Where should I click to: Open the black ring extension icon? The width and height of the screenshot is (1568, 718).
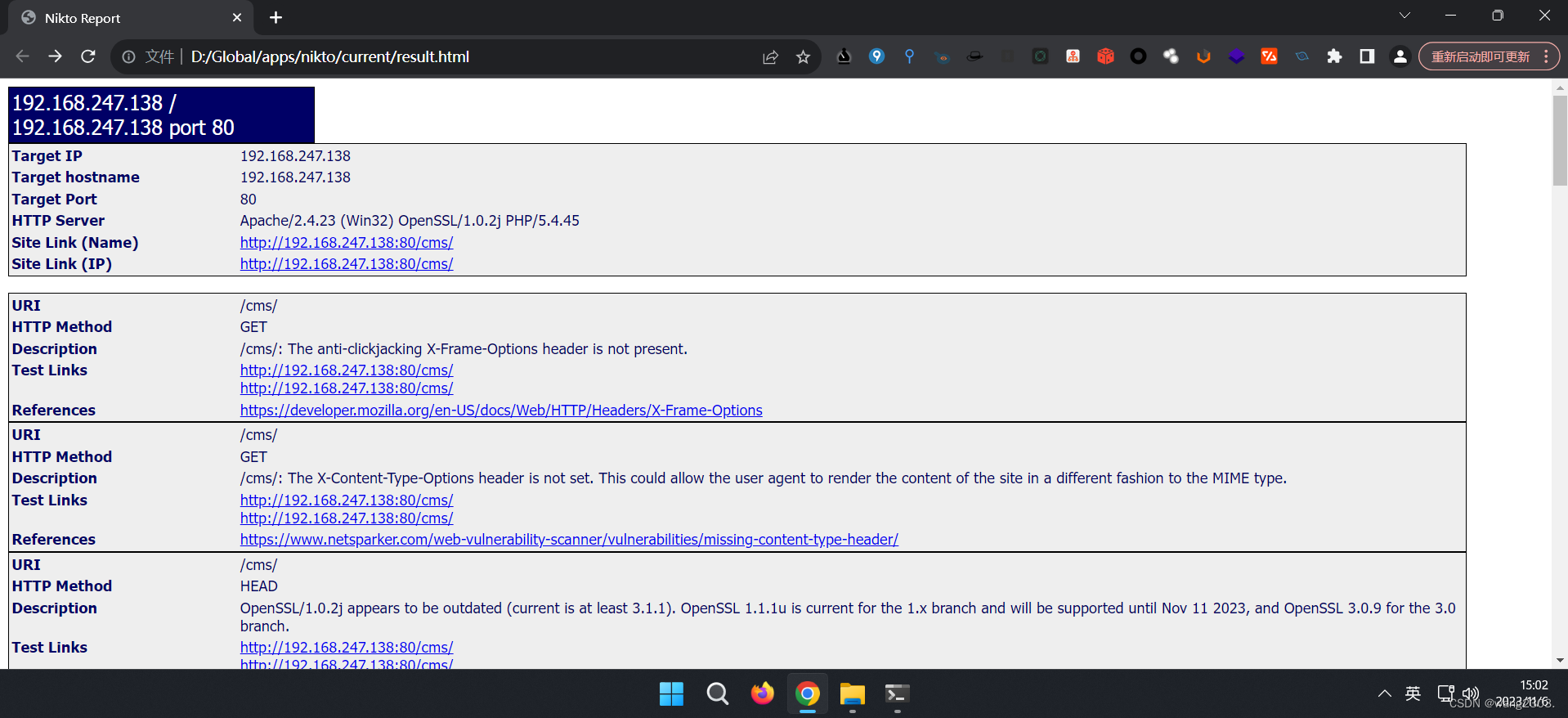1138,56
